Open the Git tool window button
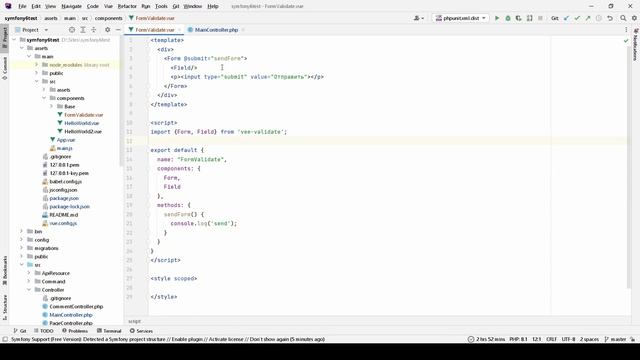Image resolution: width=640 pixels, height=360 pixels. [20, 331]
